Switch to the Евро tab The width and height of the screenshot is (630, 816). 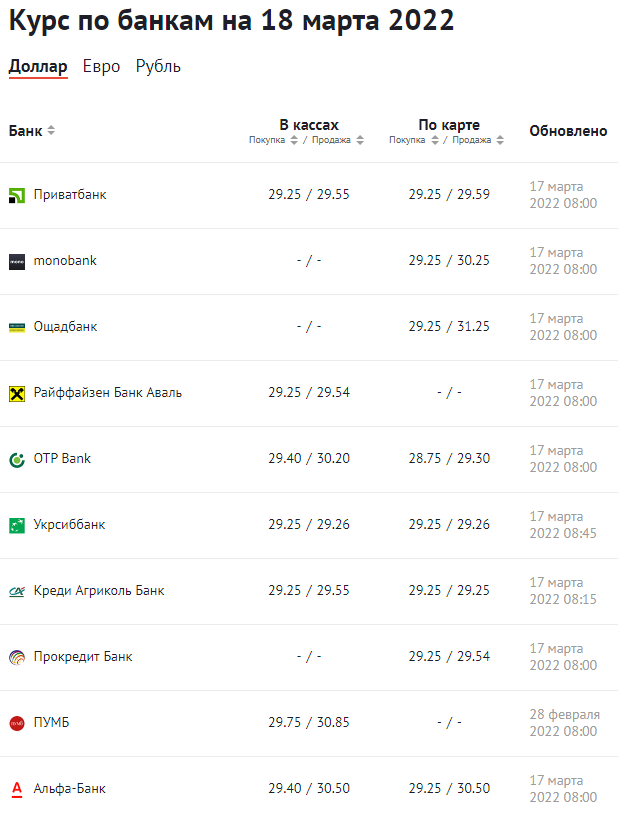(x=101, y=66)
